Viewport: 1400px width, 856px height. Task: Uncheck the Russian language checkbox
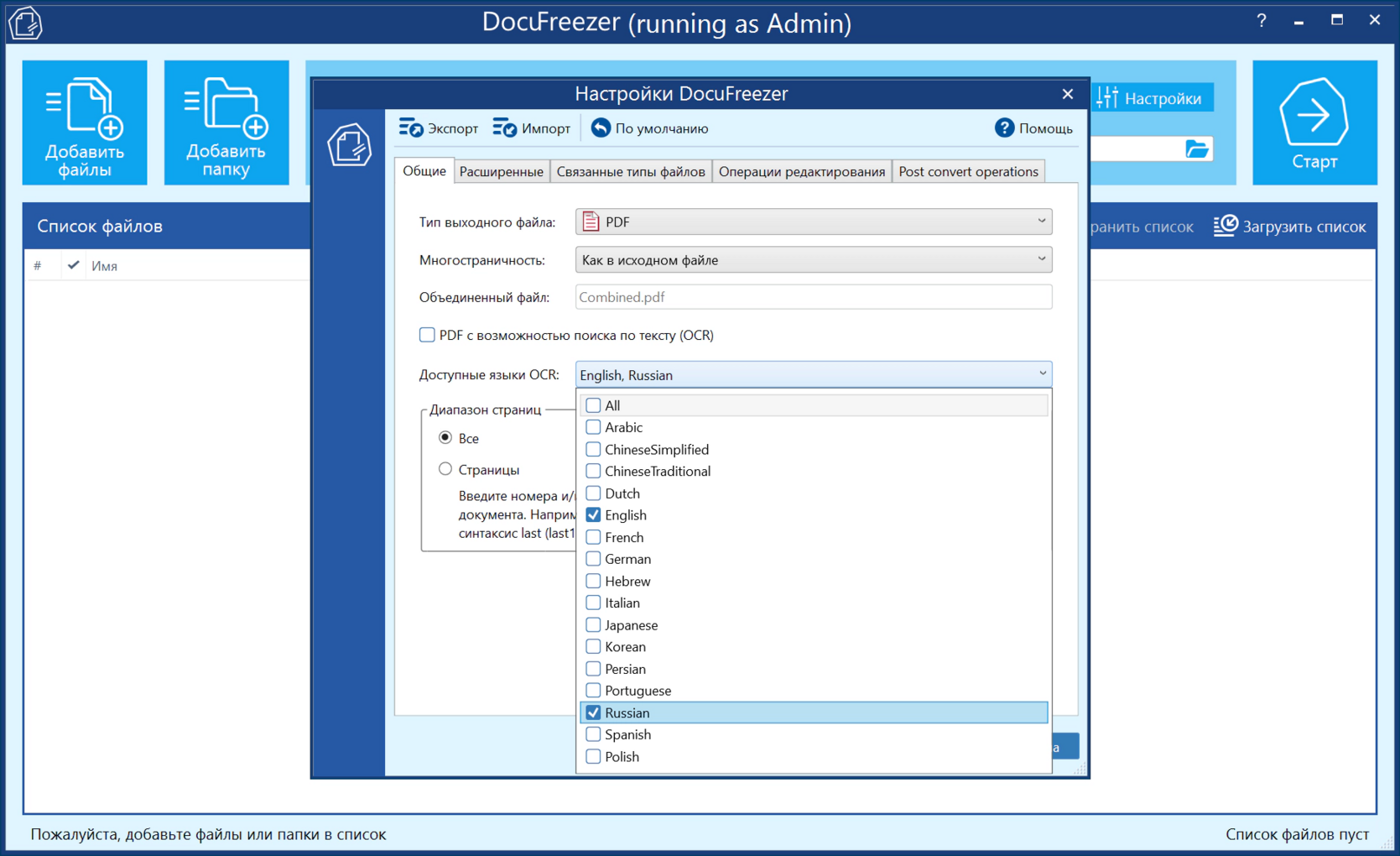(x=593, y=712)
